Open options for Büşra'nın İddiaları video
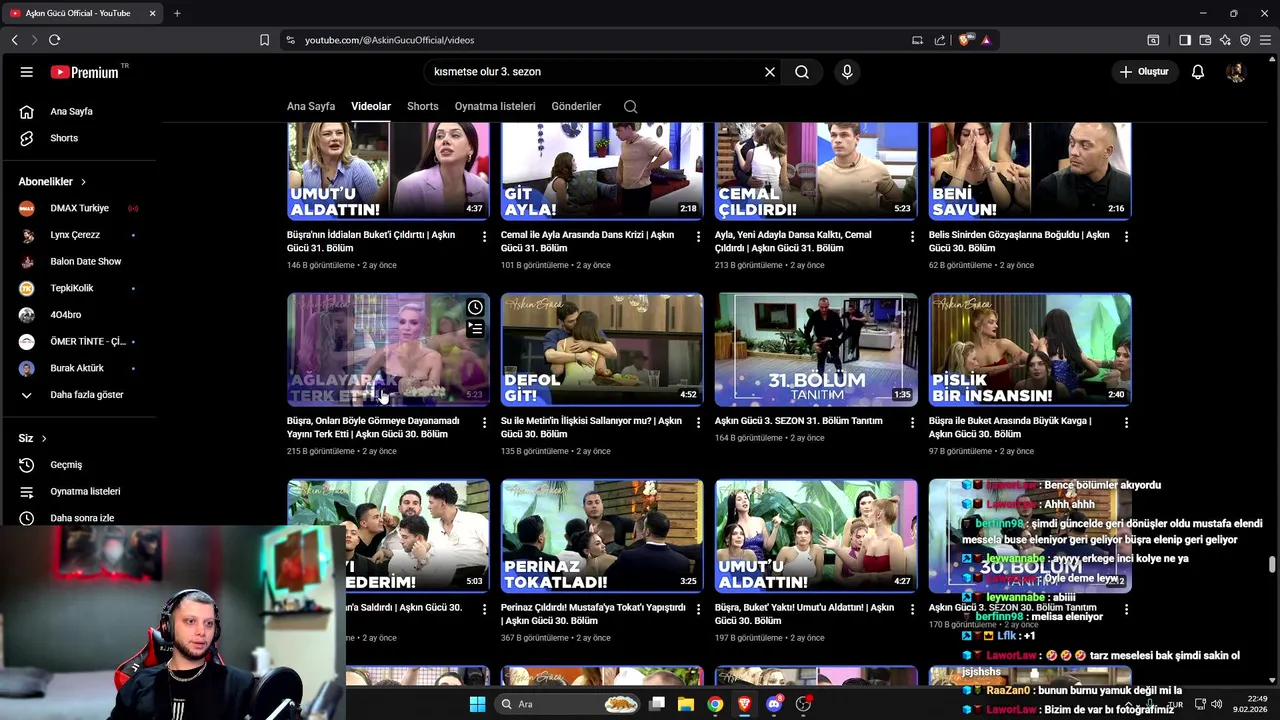Viewport: 1280px width, 720px height. [484, 237]
